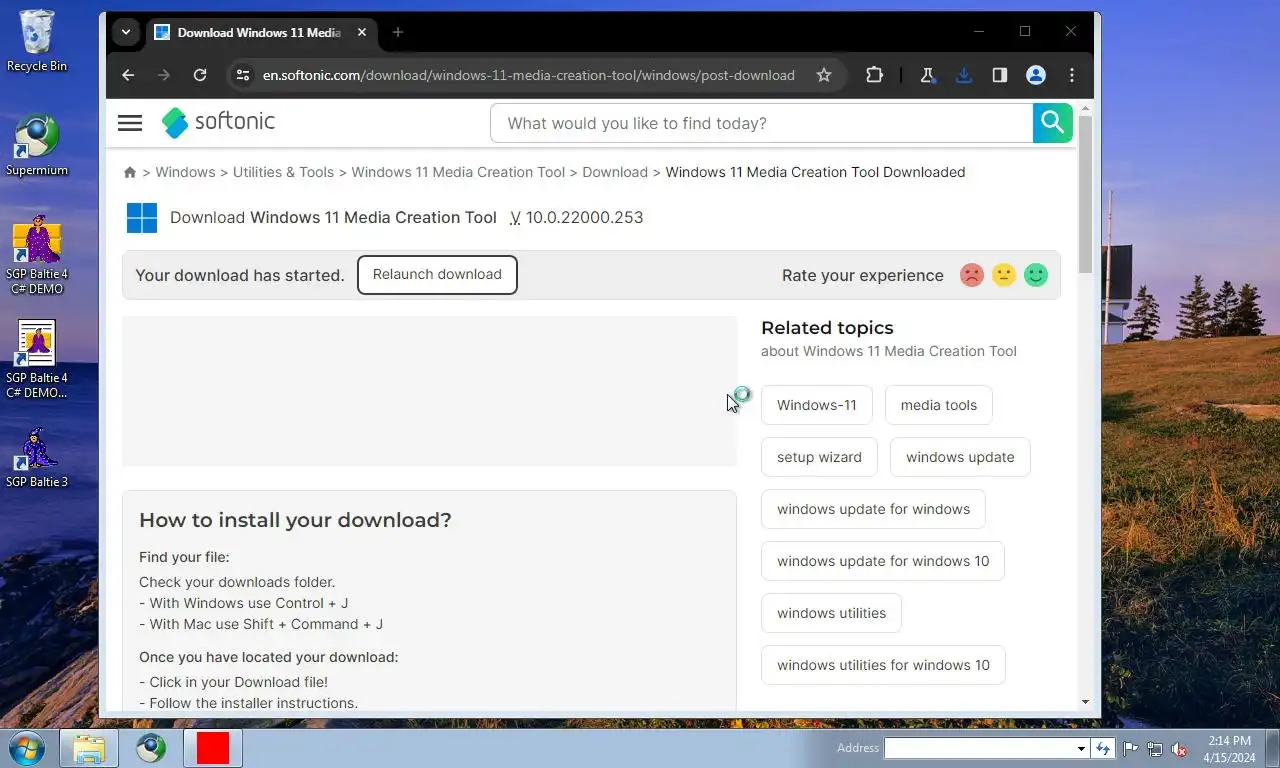Select windows utilities for windows 10 tag
Screen dimensions: 1280x768
pos(883,665)
